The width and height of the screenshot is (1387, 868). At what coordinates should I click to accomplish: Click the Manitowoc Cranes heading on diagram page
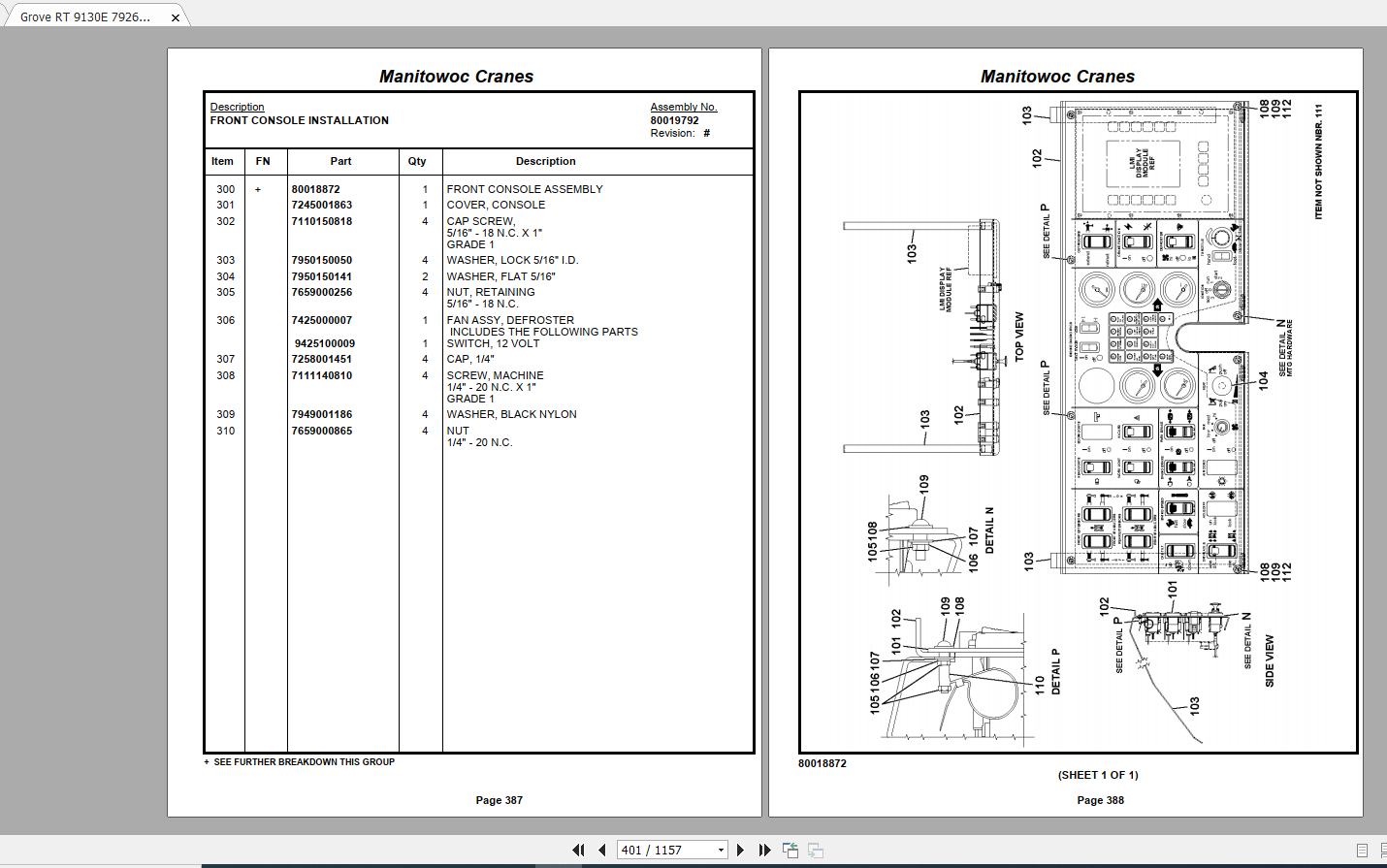(x=1058, y=77)
